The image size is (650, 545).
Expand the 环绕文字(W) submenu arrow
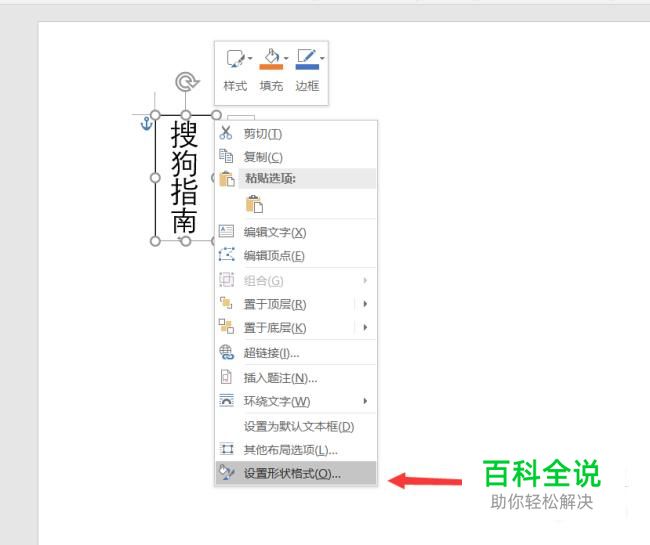(365, 401)
